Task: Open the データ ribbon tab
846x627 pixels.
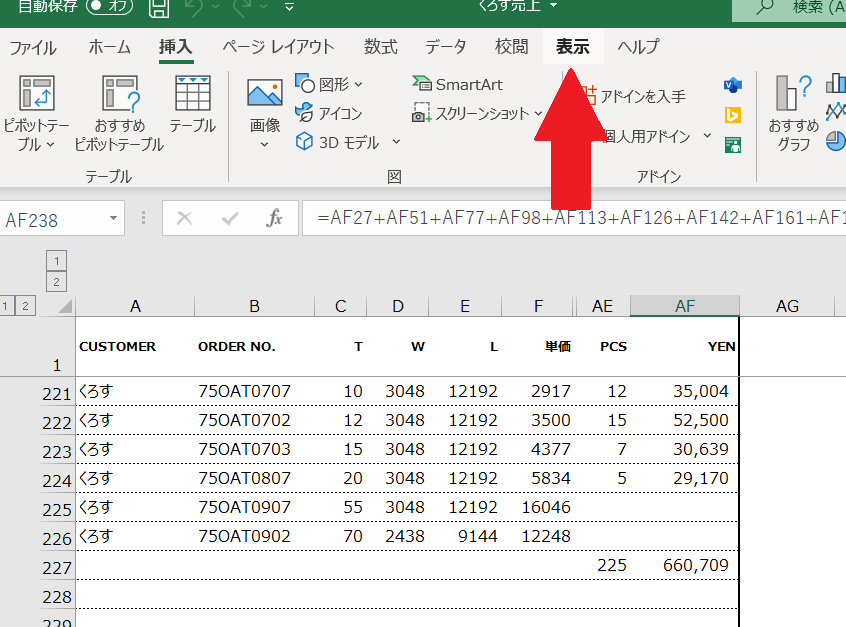Action: coord(446,47)
